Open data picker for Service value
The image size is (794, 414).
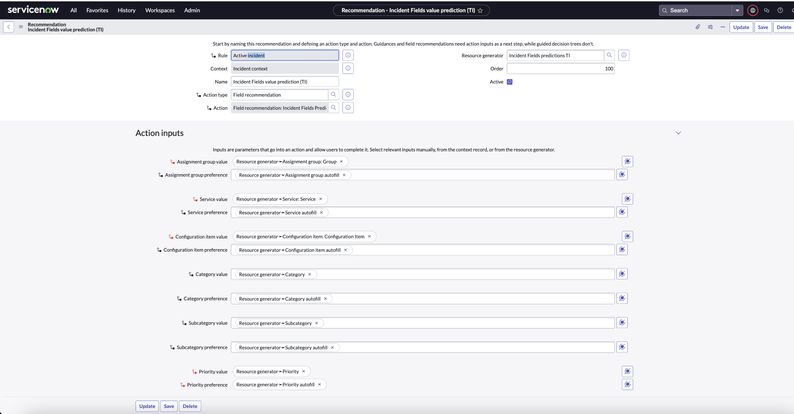click(627, 199)
